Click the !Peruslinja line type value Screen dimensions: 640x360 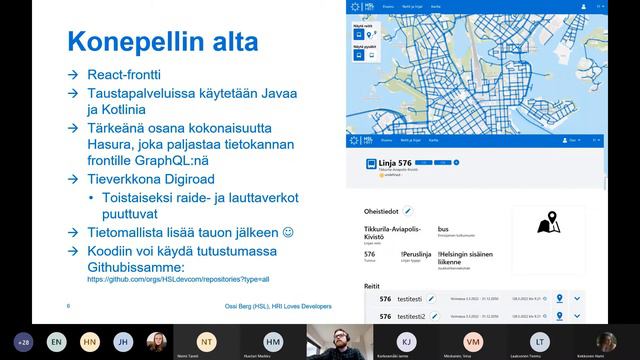[x=416, y=254]
